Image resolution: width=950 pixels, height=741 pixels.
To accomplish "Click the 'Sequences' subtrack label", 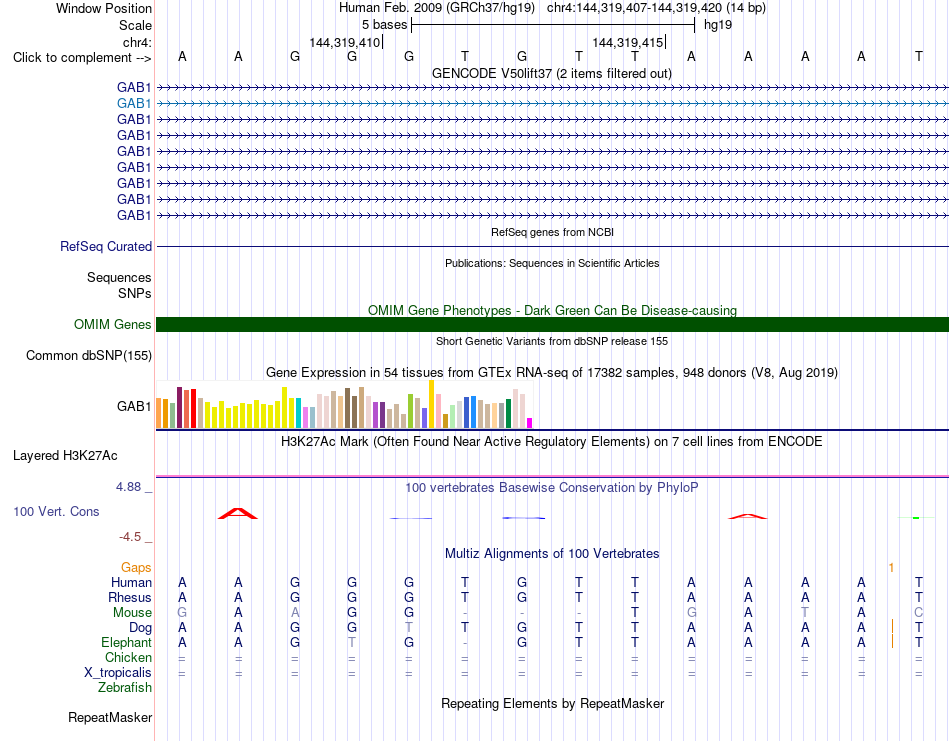I will click(119, 277).
